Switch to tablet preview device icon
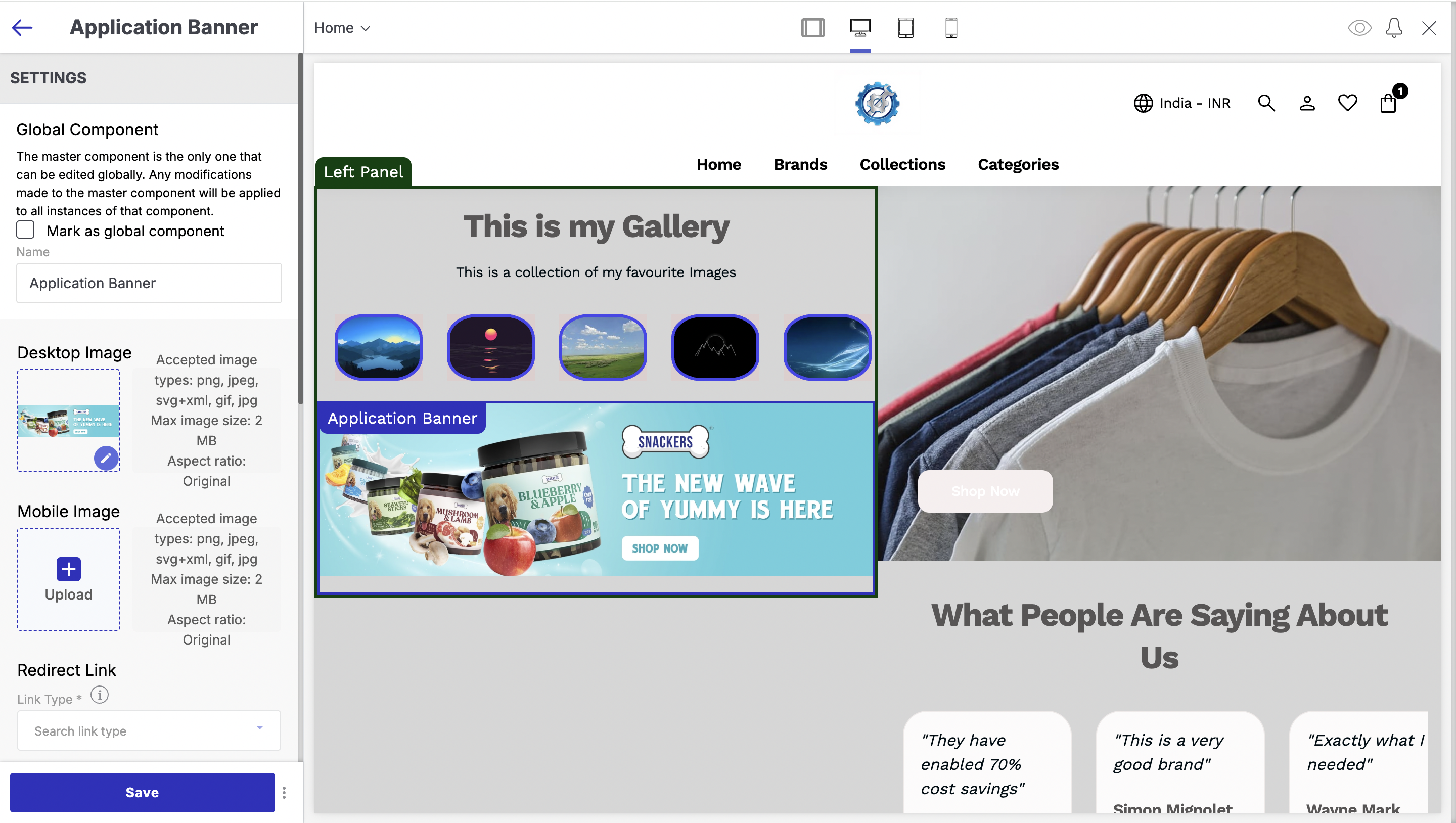Image resolution: width=1456 pixels, height=823 pixels. pyautogui.click(x=905, y=28)
